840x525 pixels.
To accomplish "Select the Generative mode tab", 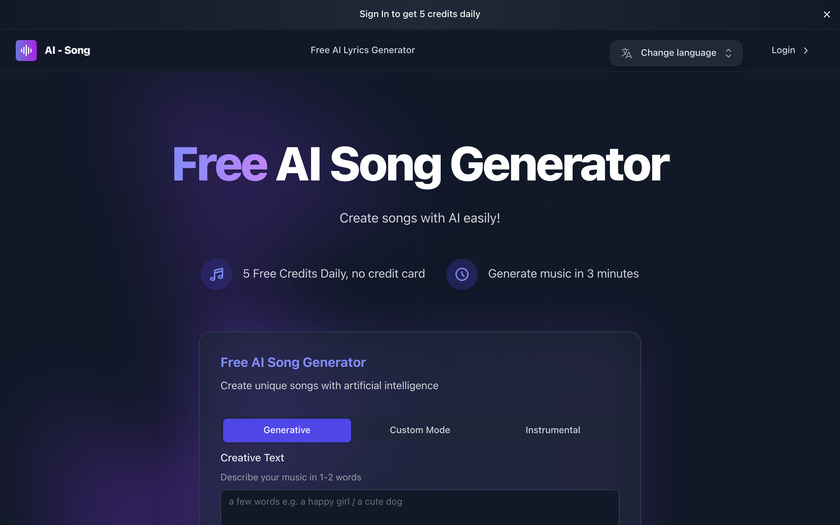I will coord(287,430).
